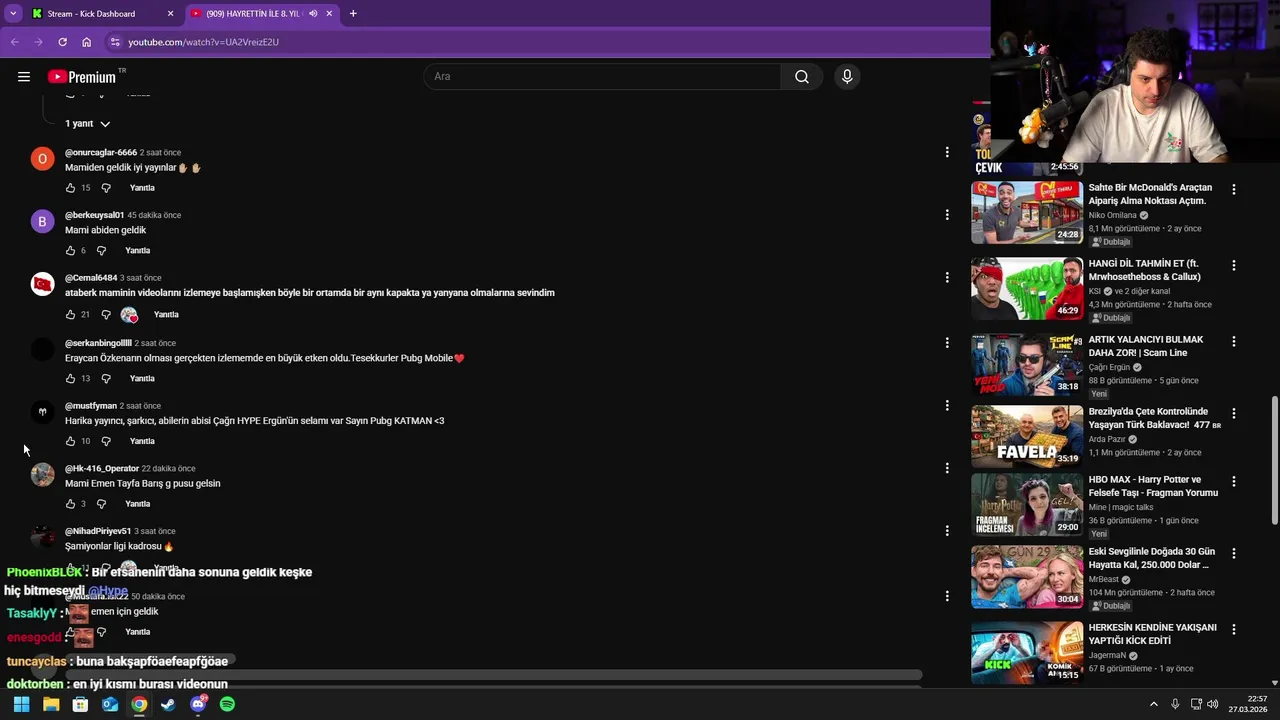Open @Cemal6484 channel username link
This screenshot has height=720, width=1280.
pyautogui.click(x=91, y=278)
